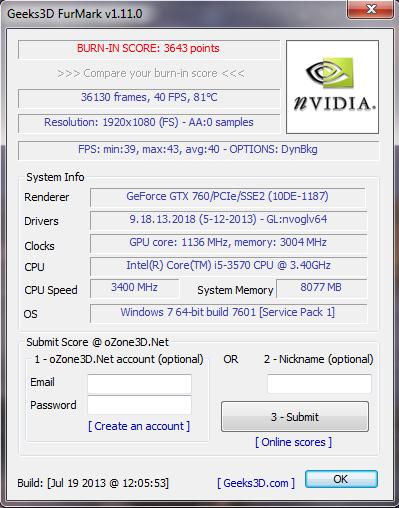Click the Submit Score @ oZone3D.Net heading
The width and height of the screenshot is (399, 508).
[98, 342]
